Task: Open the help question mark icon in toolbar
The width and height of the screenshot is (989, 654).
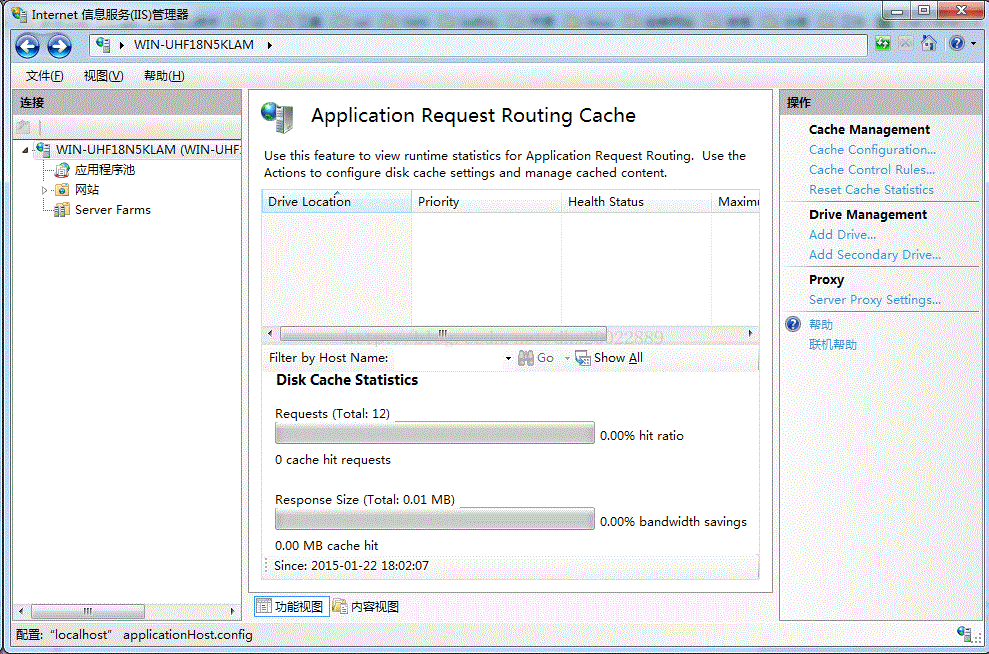Action: (x=957, y=44)
